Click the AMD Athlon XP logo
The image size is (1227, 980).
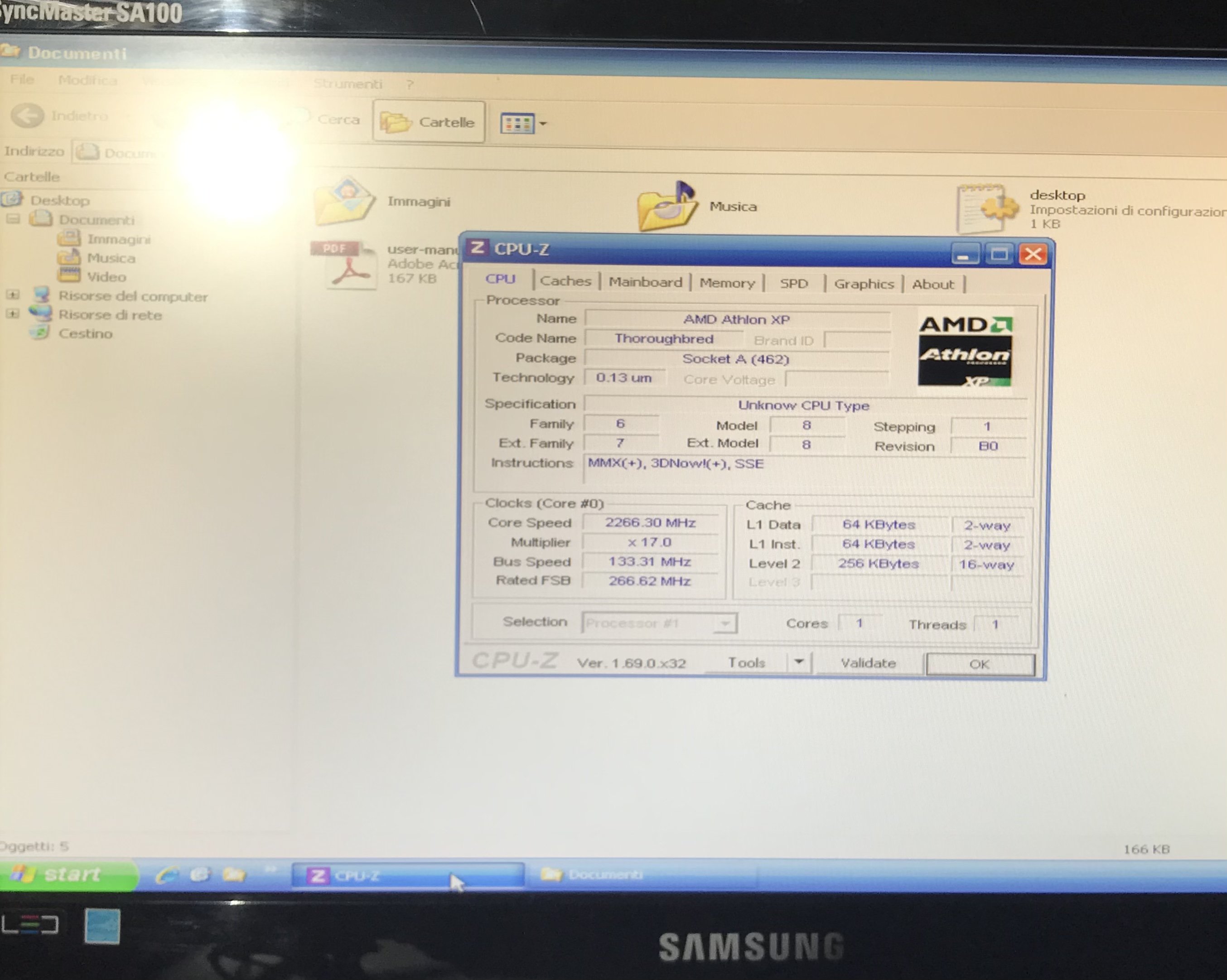[965, 351]
